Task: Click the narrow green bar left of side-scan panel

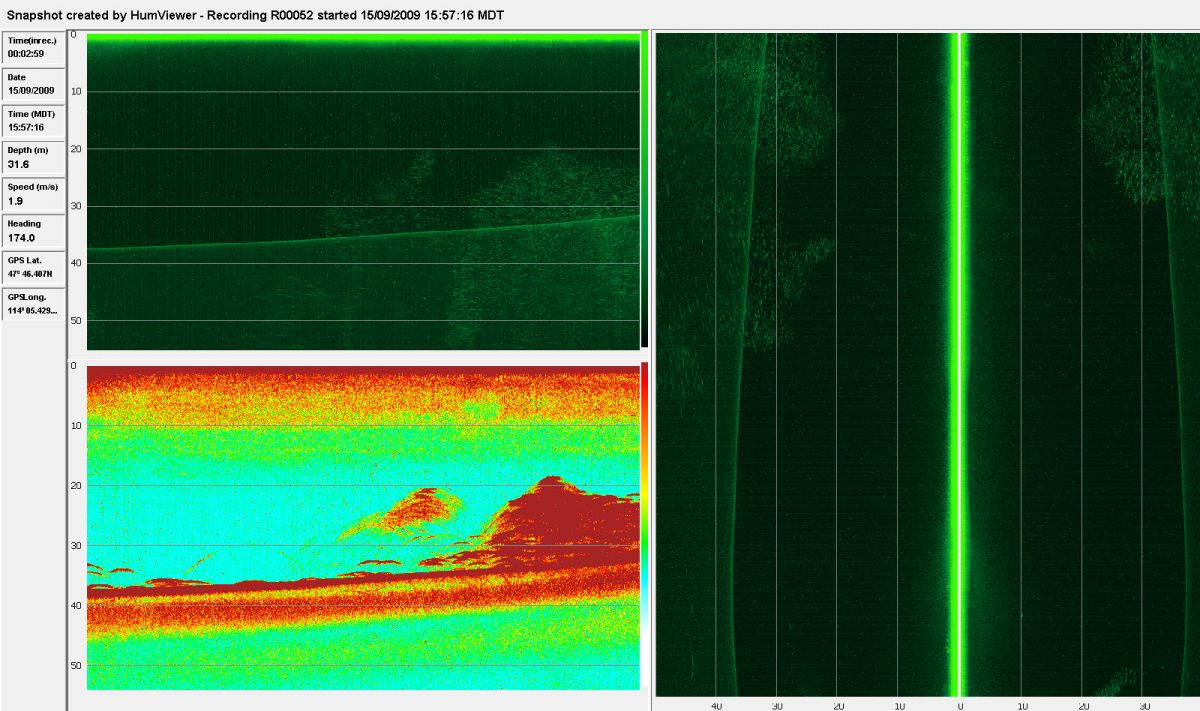Action: coord(655,360)
